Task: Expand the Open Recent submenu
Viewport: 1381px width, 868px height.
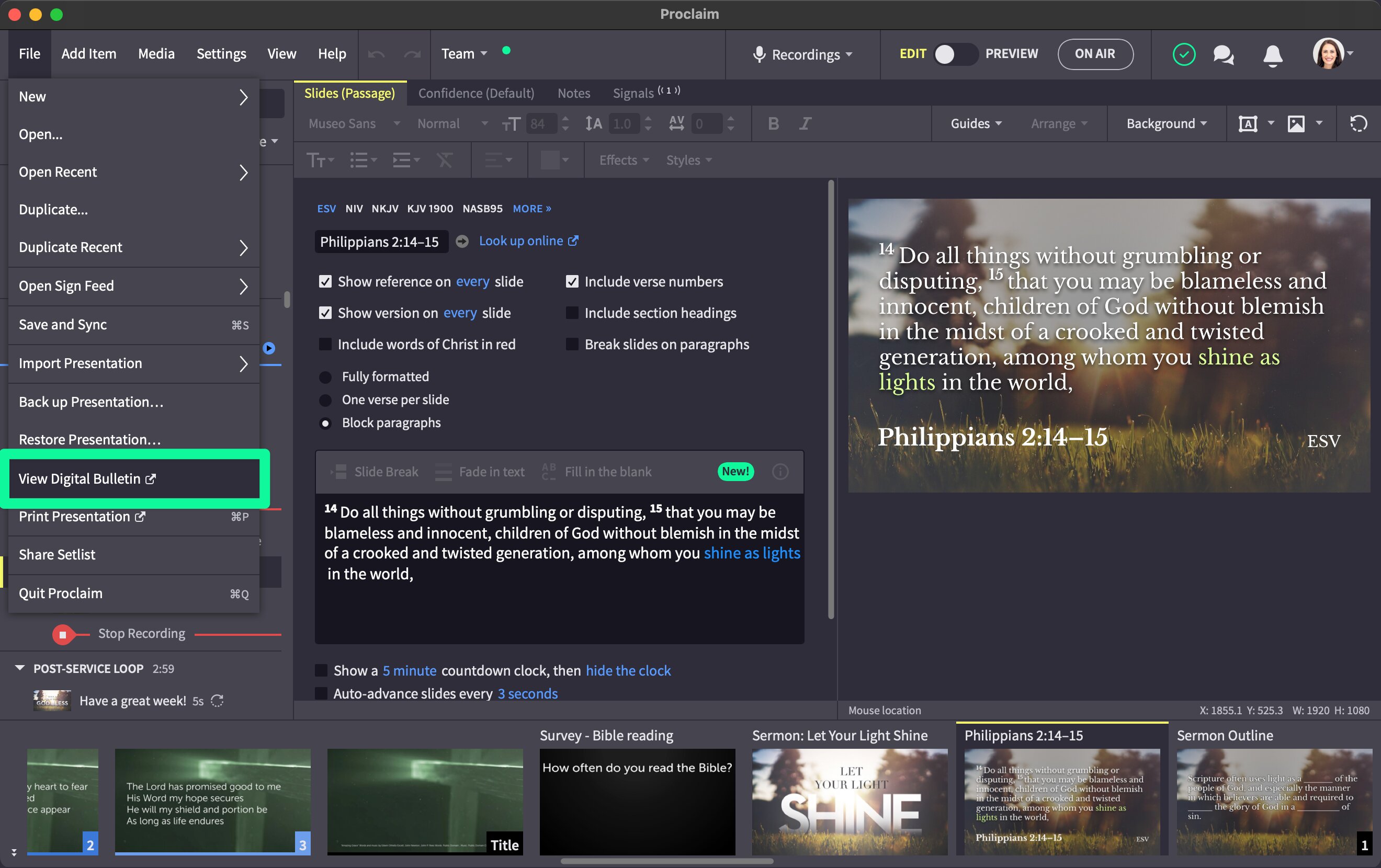Action: (x=133, y=172)
